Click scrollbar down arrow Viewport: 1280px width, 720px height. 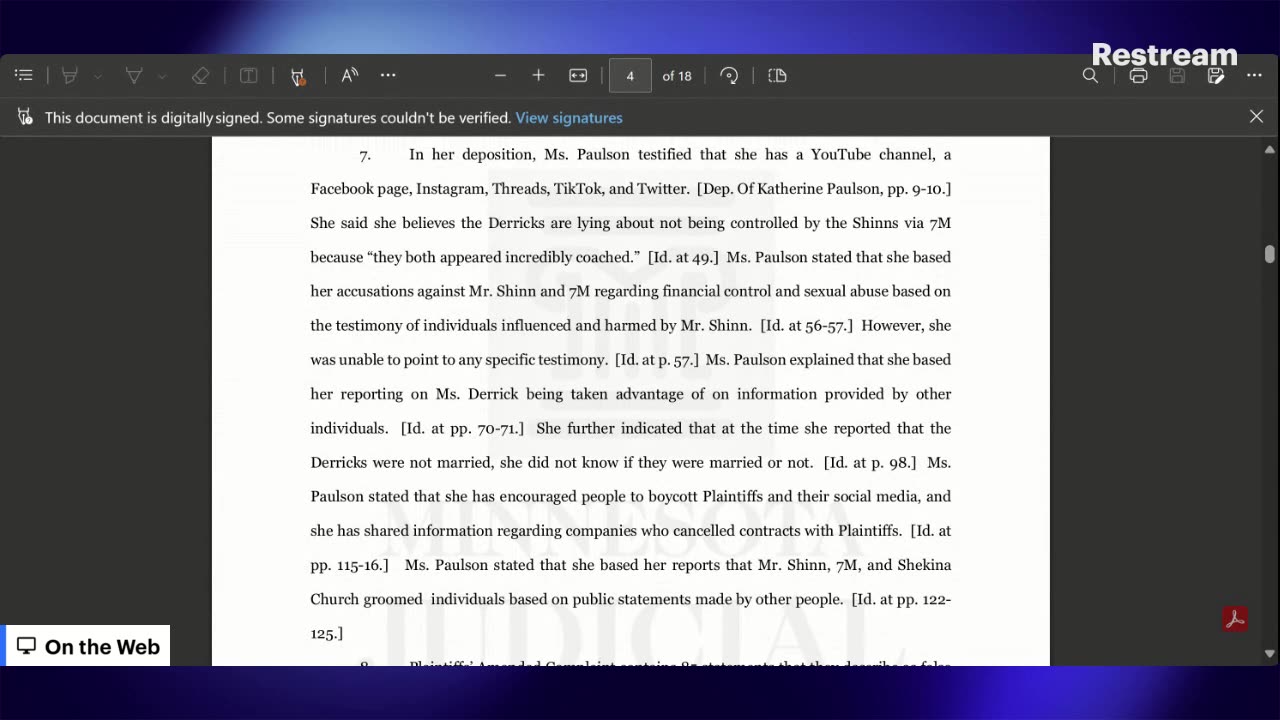(x=1269, y=653)
